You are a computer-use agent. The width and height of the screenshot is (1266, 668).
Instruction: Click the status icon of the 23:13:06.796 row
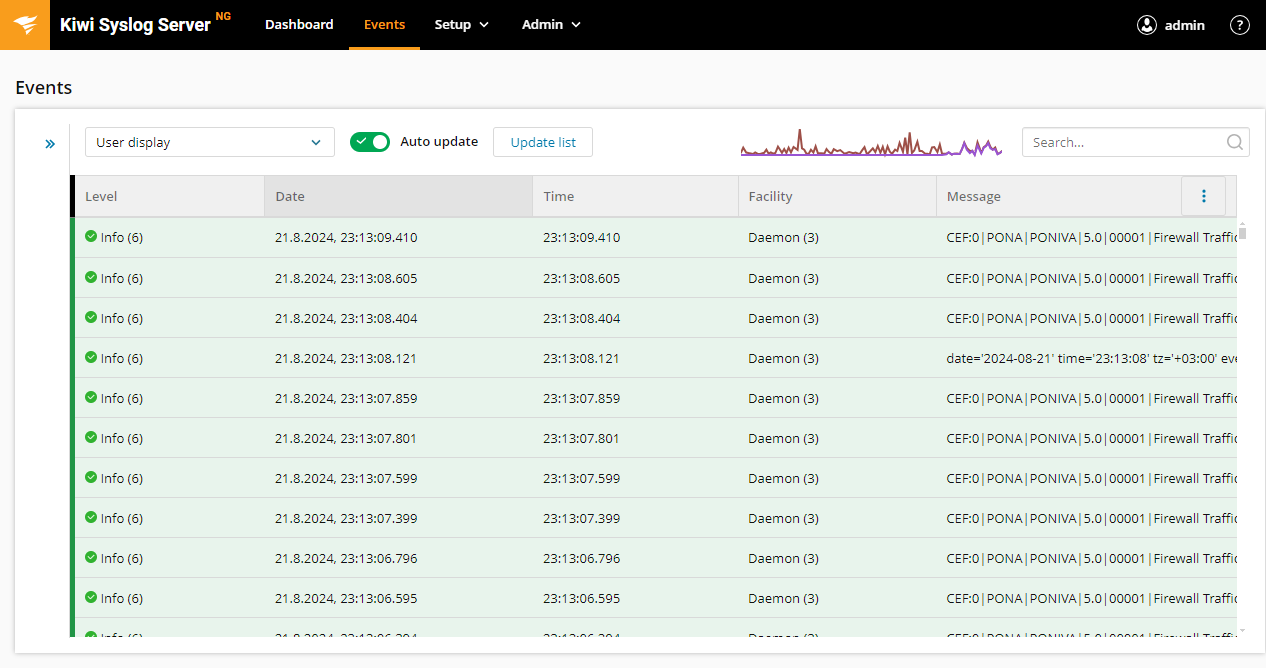click(x=91, y=557)
